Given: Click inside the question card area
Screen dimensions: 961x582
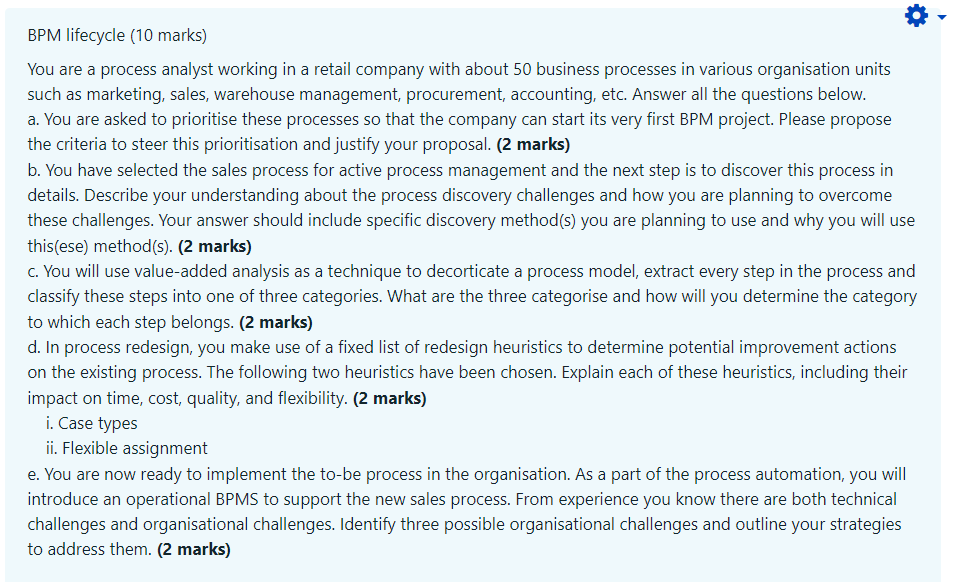Looking at the screenshot, I should tap(480, 300).
